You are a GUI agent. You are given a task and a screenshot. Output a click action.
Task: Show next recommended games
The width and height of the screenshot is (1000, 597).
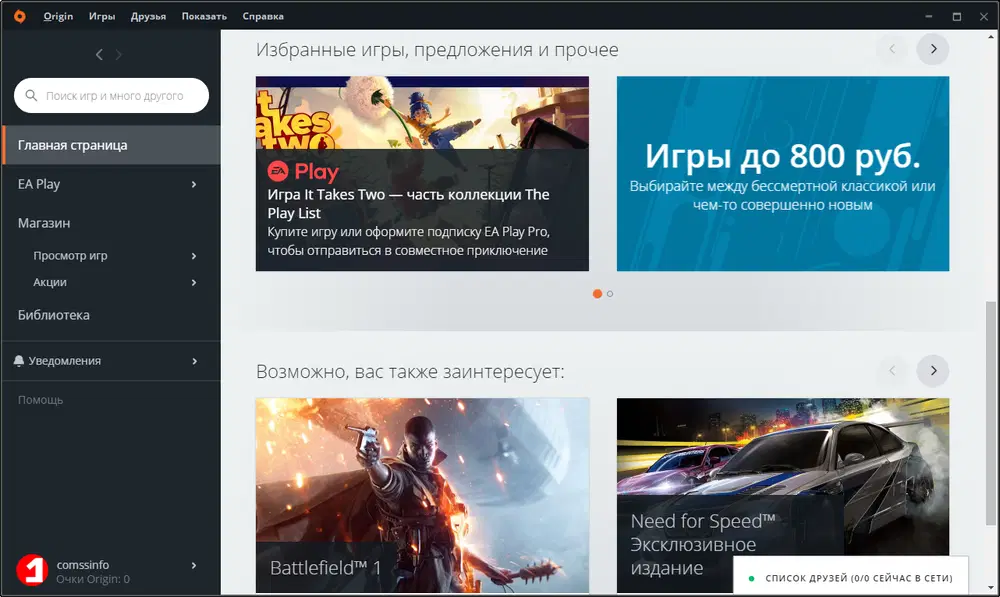(x=932, y=371)
